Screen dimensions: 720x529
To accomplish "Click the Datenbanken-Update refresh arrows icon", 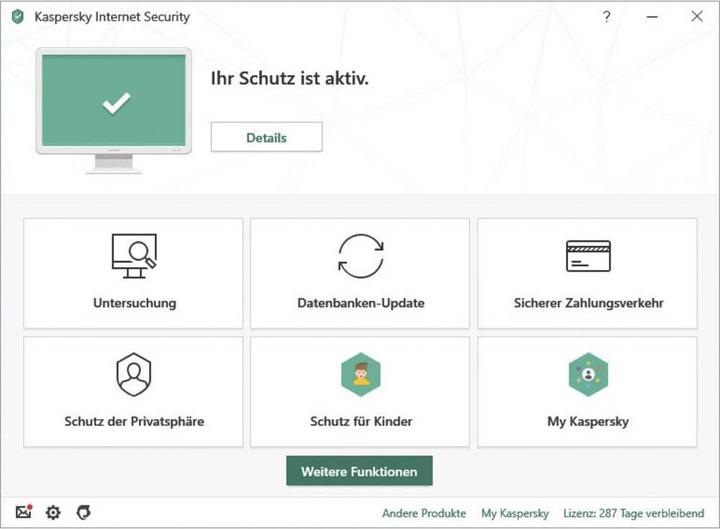I will pos(361,256).
